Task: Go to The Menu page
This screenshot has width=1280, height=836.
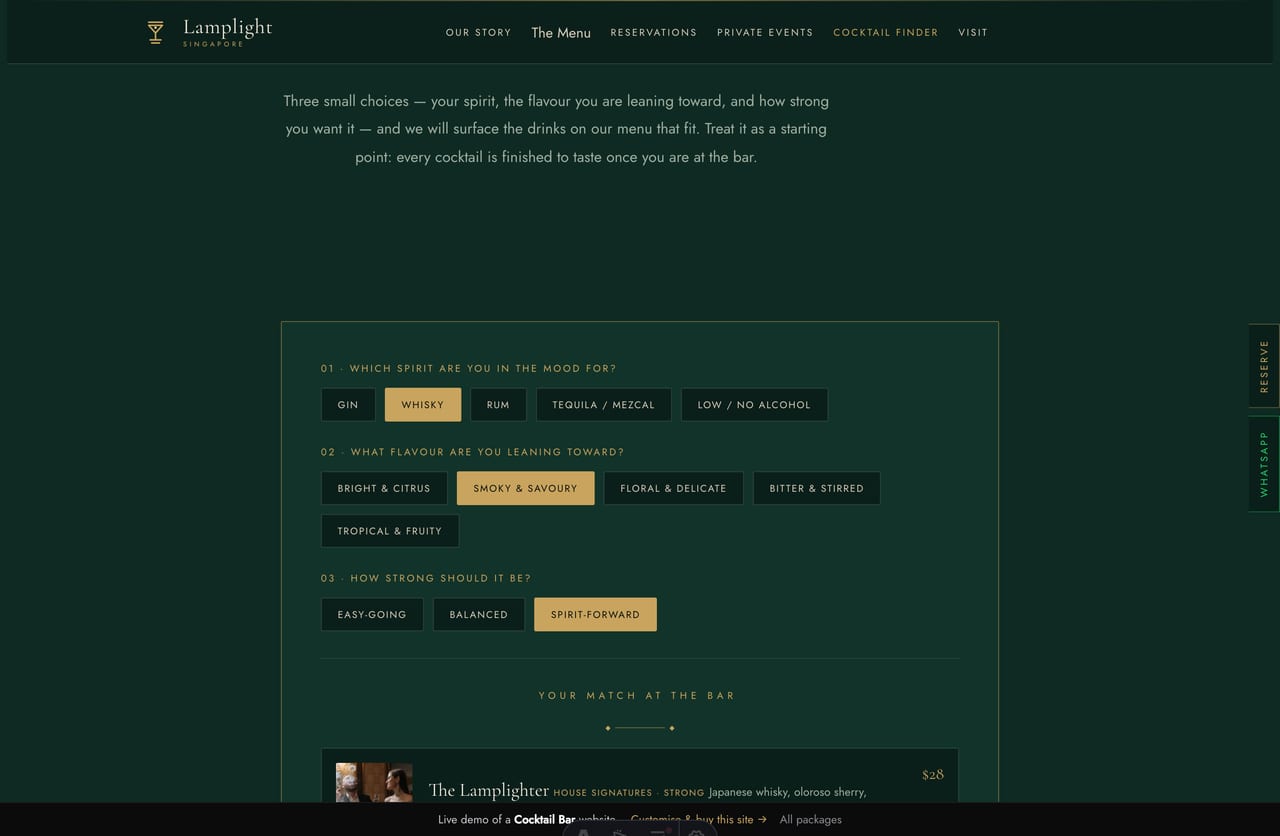Action: [x=561, y=33]
